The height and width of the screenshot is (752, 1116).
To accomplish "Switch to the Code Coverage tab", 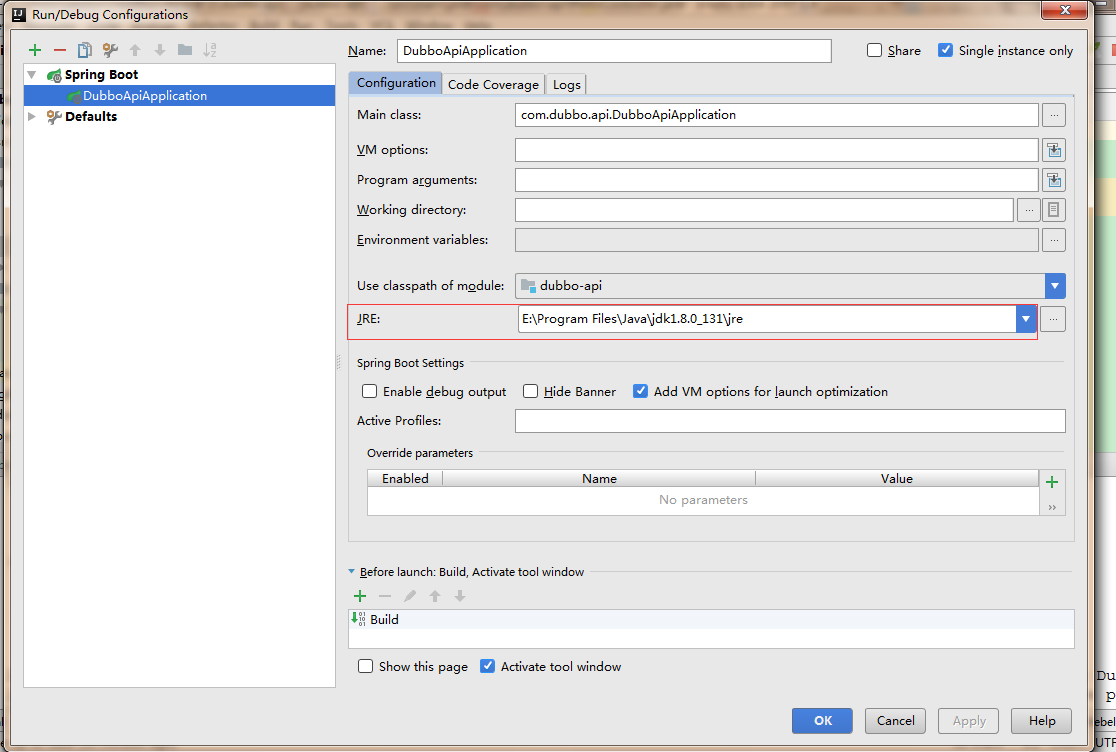I will (493, 85).
